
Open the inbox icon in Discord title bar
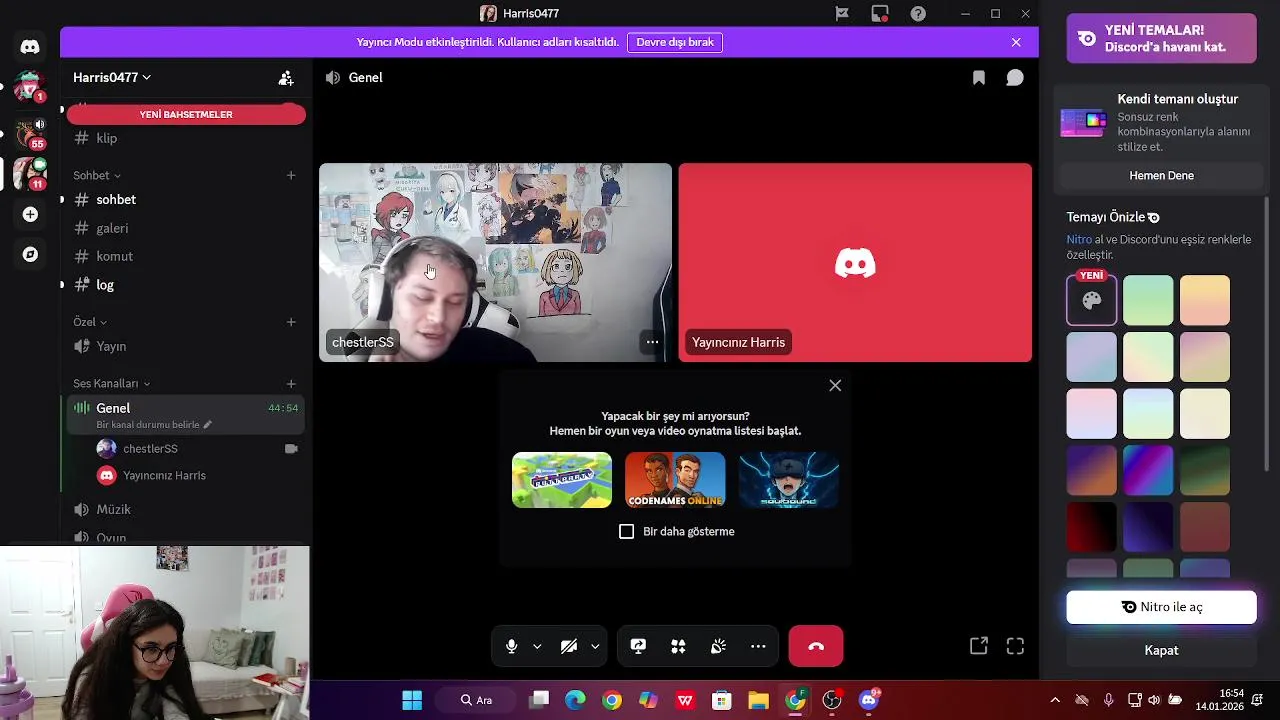pyautogui.click(x=880, y=14)
